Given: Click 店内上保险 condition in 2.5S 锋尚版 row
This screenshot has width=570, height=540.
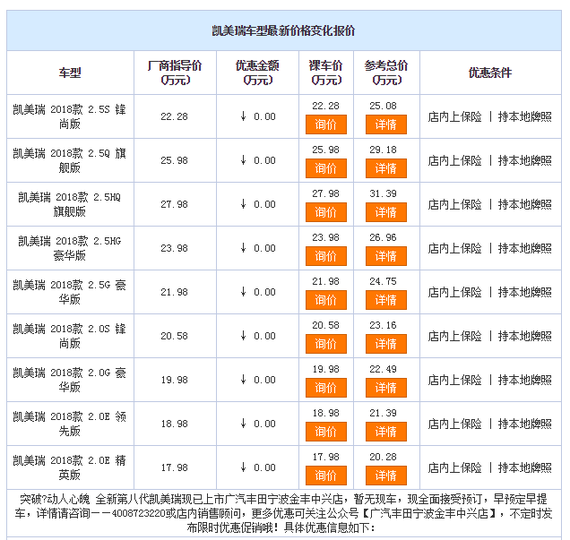Looking at the screenshot, I should 454,117.
